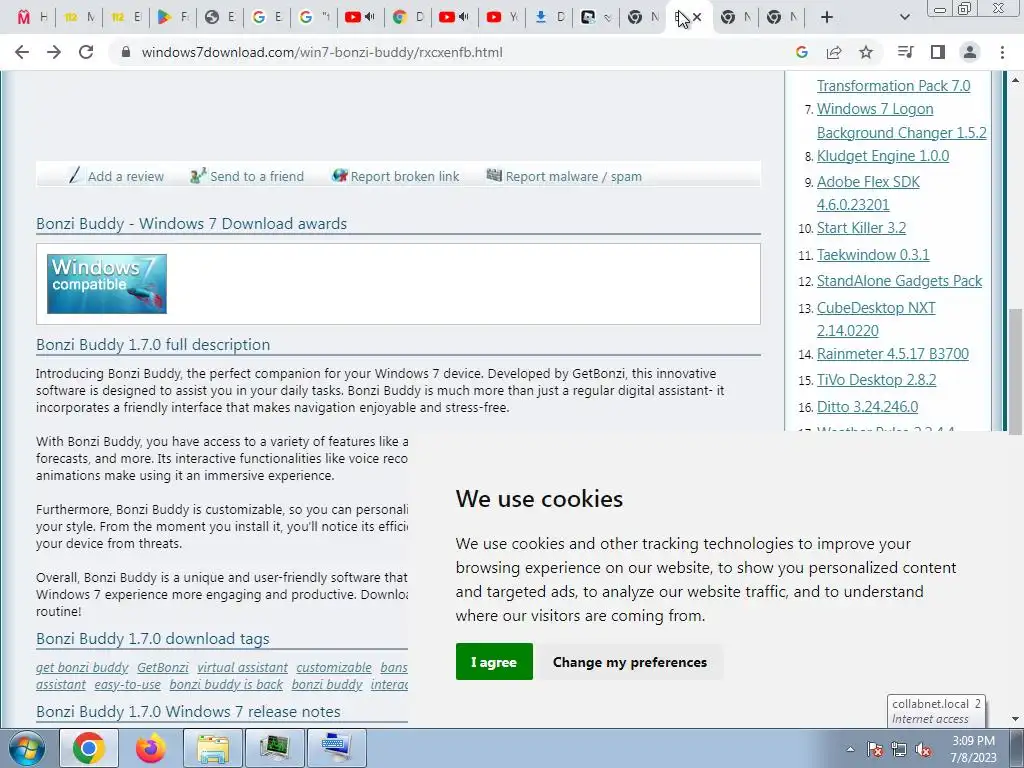Switch to the first yellow 112 tab
This screenshot has height=768, width=1024.
coord(79,18)
